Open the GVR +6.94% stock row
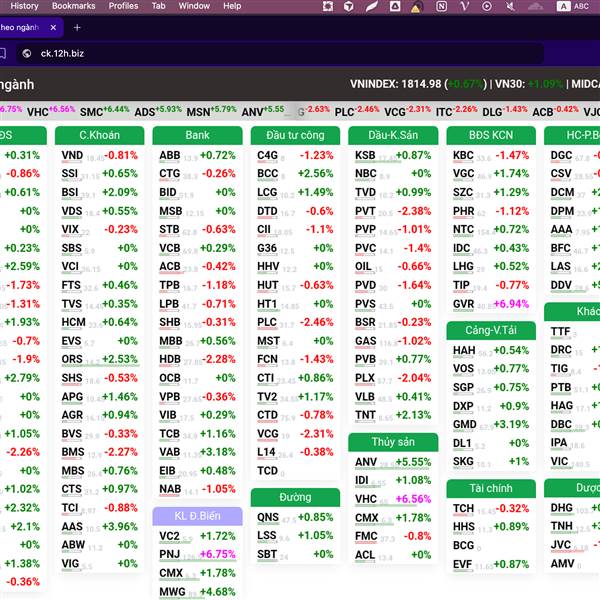The width and height of the screenshot is (600, 600). click(x=491, y=304)
